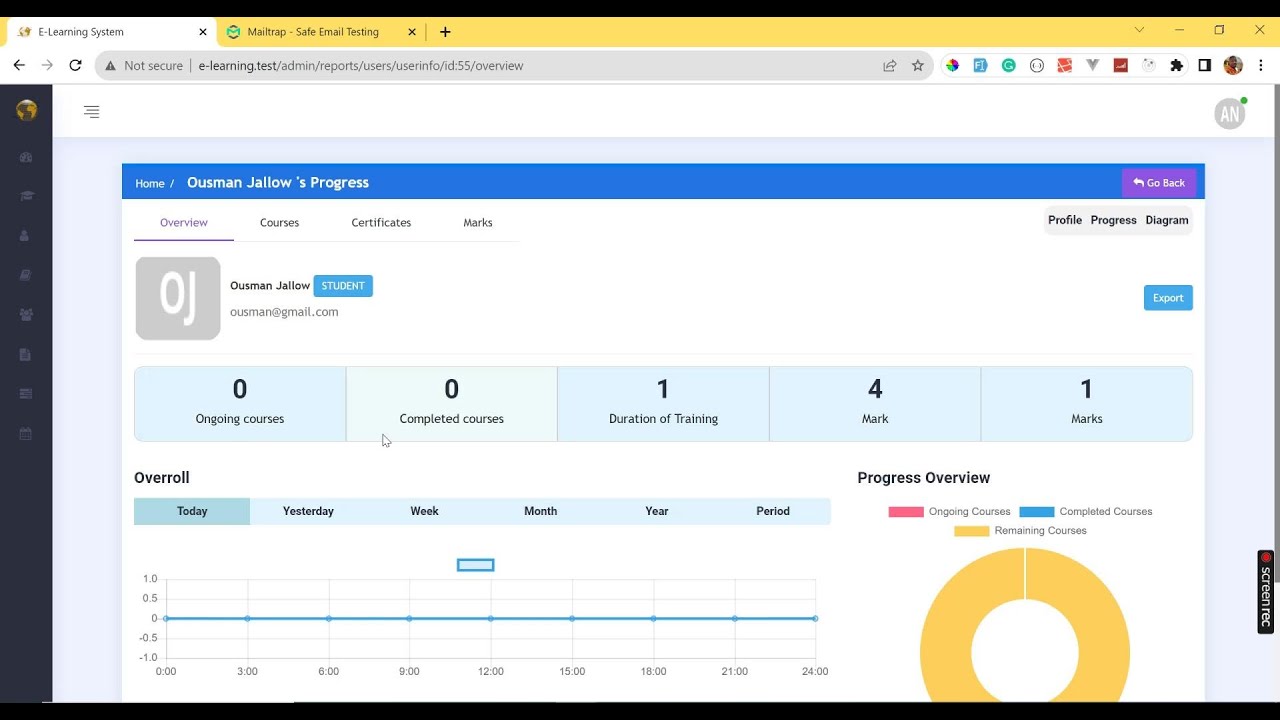Select the Today filter
Screen dimensions: 1280x720
(x=192, y=511)
